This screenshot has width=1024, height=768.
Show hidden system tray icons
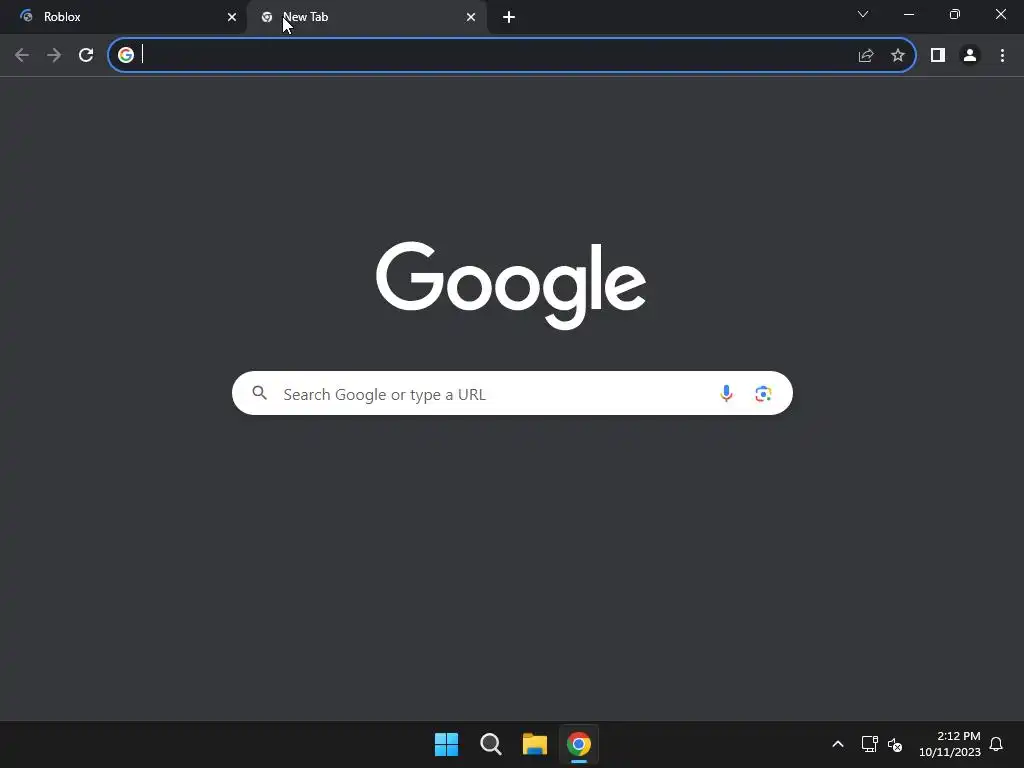point(838,744)
